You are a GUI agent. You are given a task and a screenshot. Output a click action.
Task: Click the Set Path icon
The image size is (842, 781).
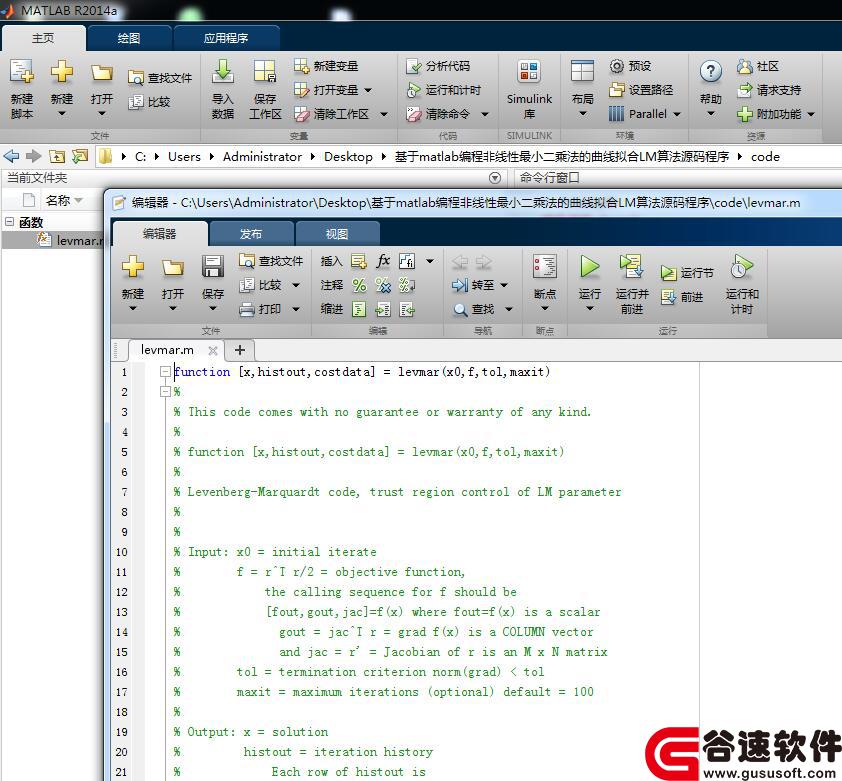[x=616, y=90]
